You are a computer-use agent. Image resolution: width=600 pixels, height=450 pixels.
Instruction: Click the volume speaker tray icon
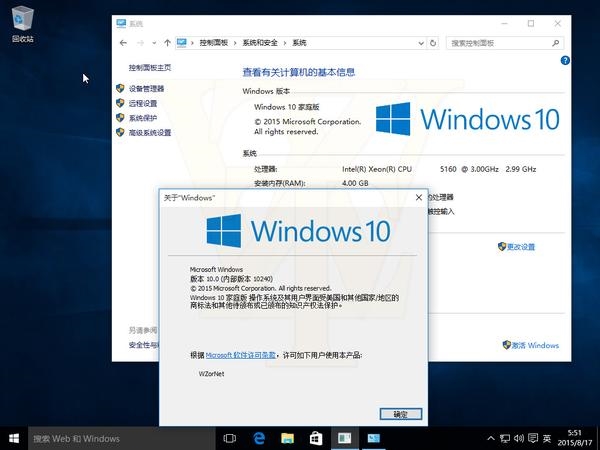click(519, 439)
